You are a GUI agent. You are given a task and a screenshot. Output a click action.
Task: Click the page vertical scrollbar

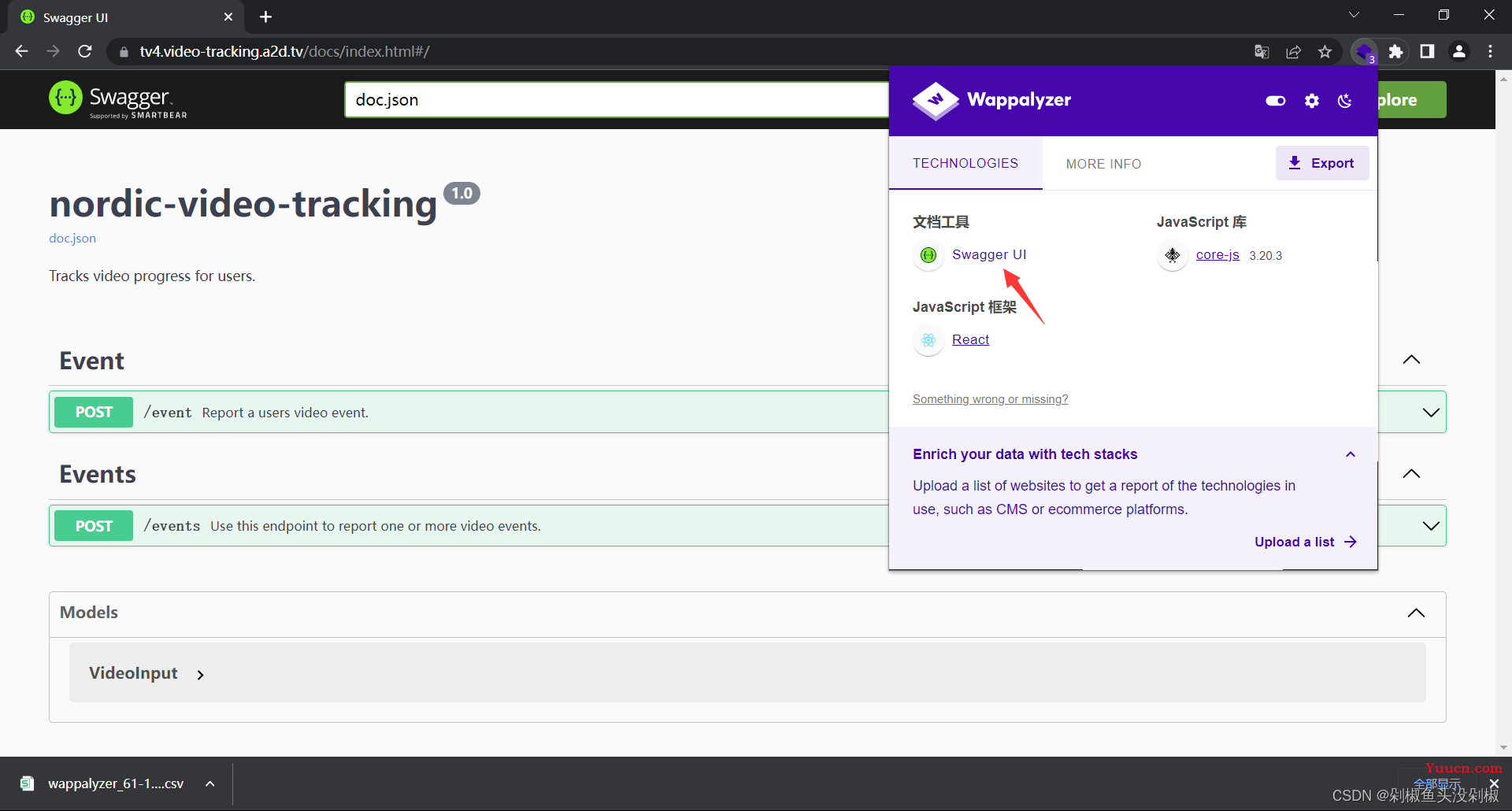click(x=1503, y=413)
